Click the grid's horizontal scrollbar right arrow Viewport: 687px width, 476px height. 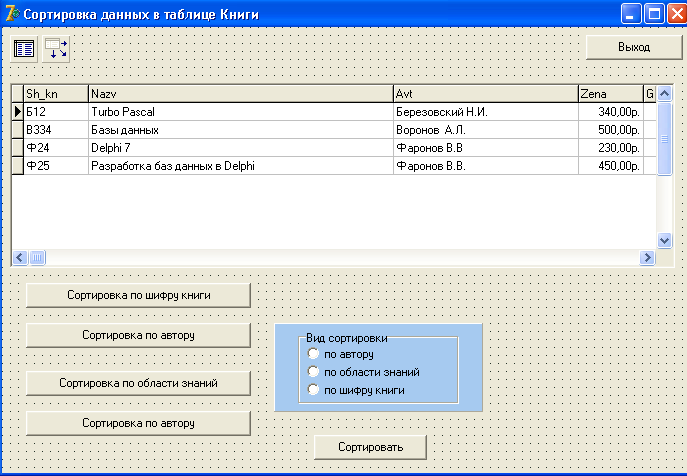(x=647, y=257)
